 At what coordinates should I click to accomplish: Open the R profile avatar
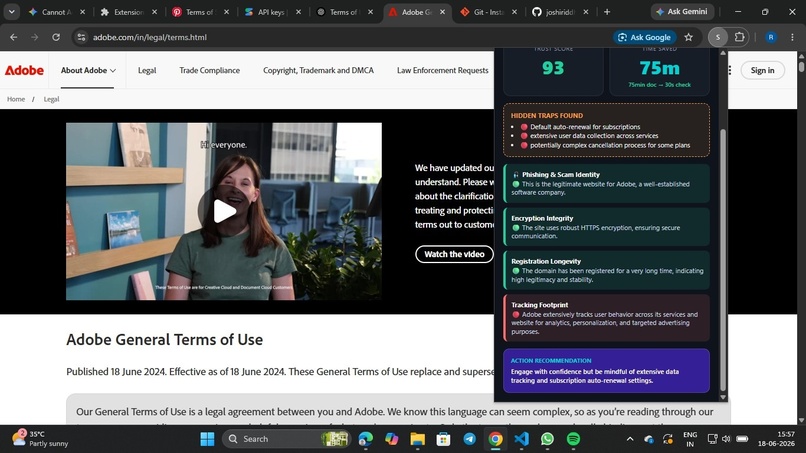pos(771,37)
